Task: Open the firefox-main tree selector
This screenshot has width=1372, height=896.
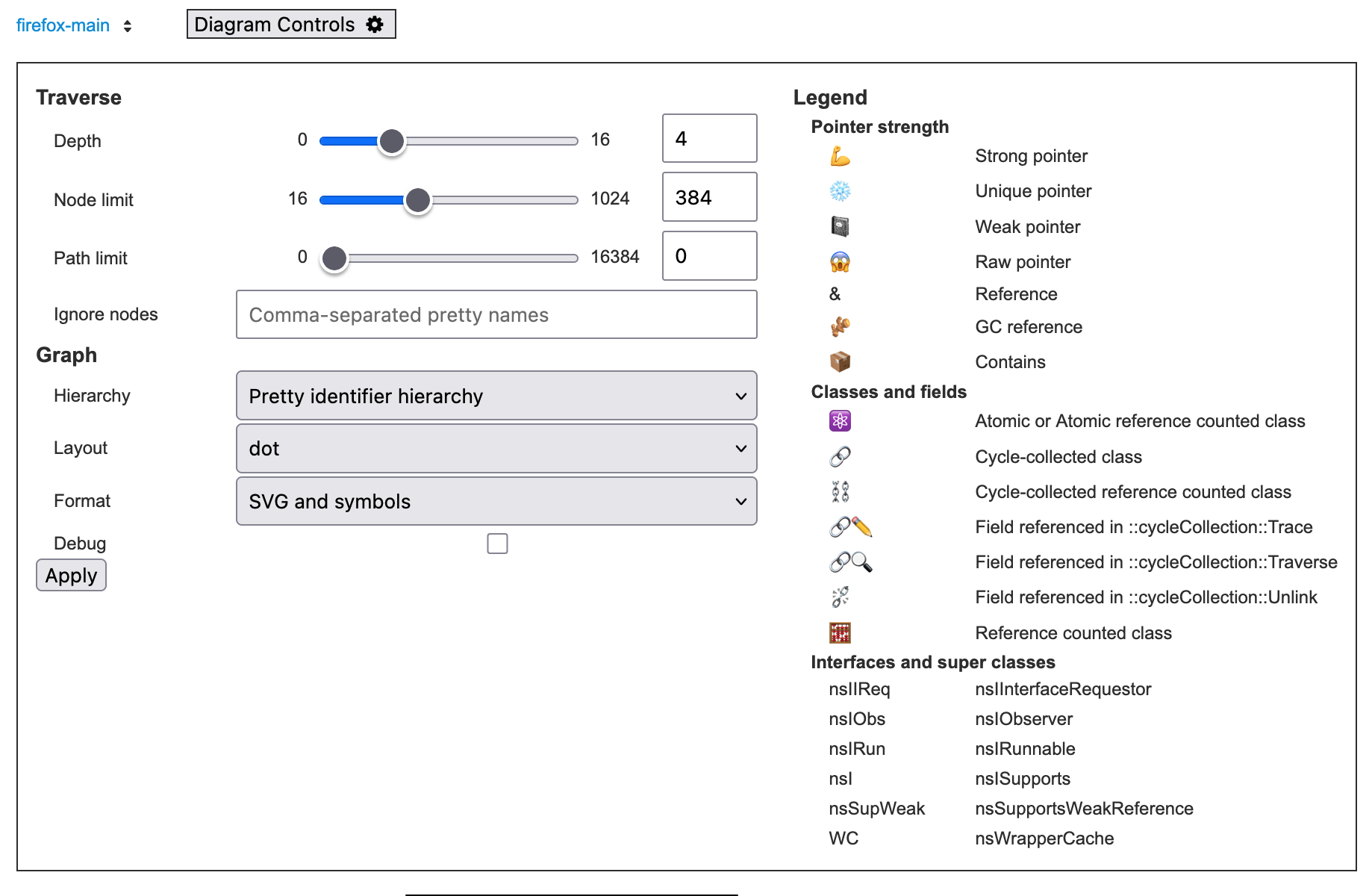Action: (74, 25)
